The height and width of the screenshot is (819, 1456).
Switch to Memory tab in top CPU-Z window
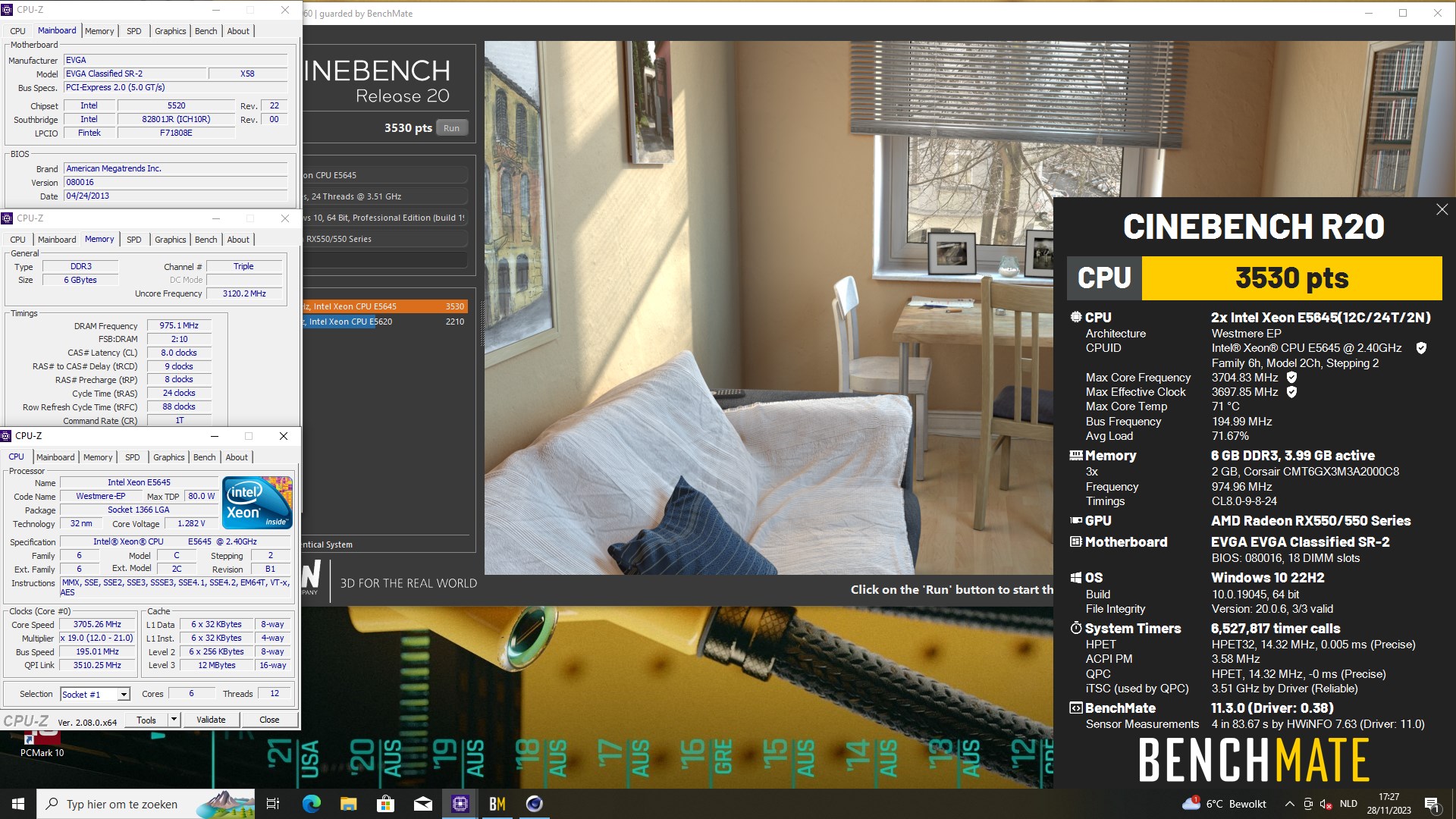pos(99,31)
